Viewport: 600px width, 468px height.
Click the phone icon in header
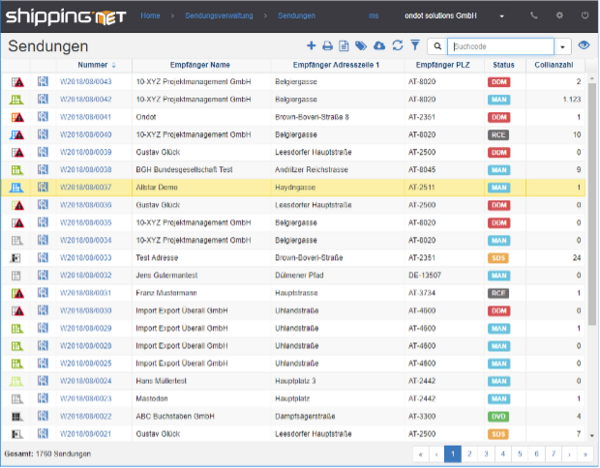click(533, 16)
